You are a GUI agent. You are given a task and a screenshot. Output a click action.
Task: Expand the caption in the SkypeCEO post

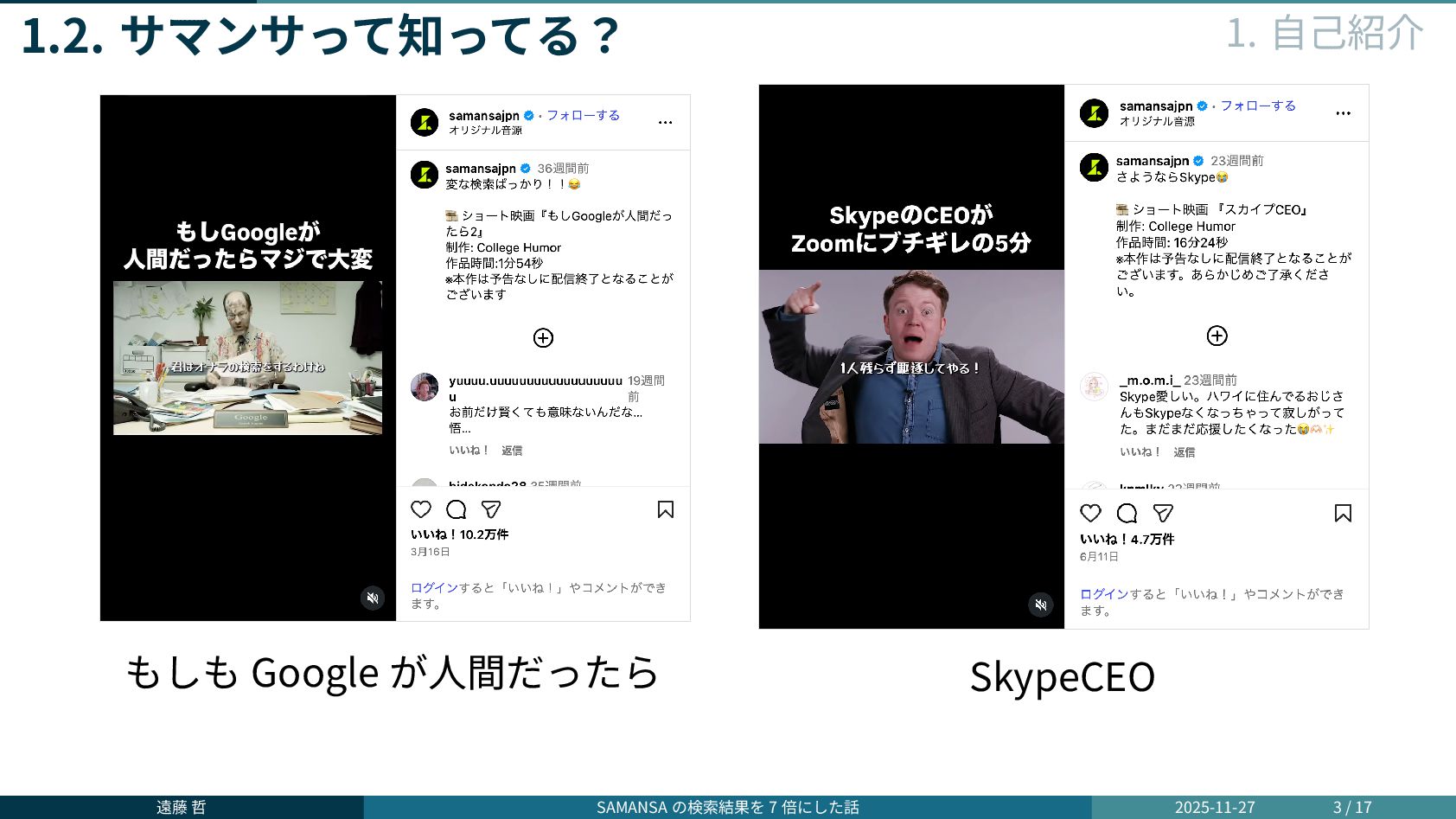pyautogui.click(x=1217, y=336)
